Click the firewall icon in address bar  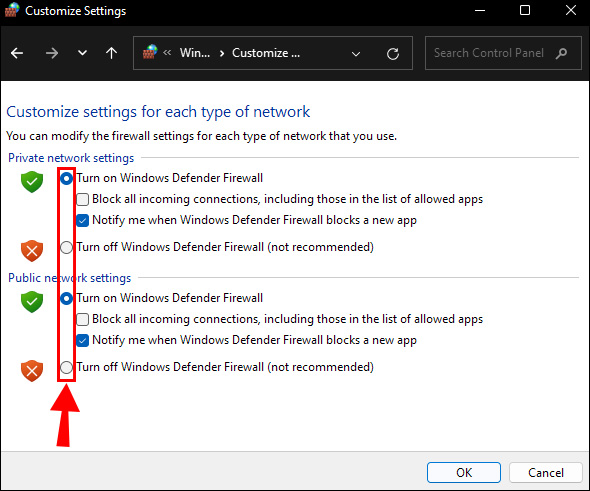(150, 52)
